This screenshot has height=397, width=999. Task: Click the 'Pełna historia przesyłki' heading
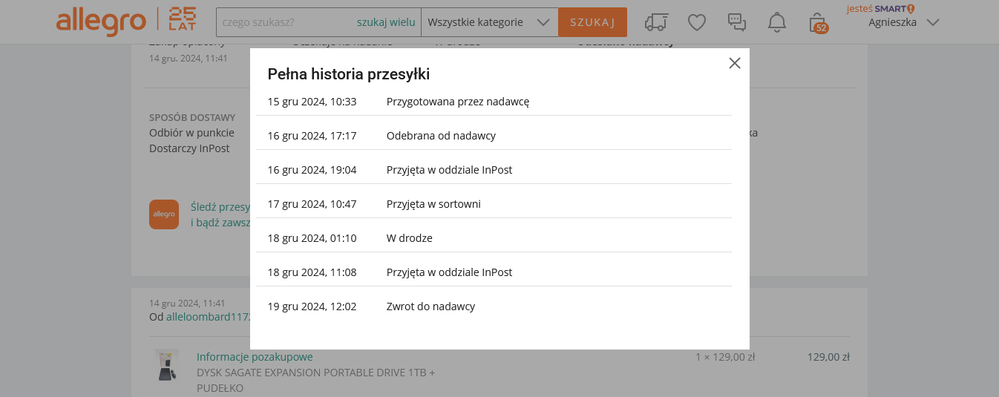(x=349, y=75)
